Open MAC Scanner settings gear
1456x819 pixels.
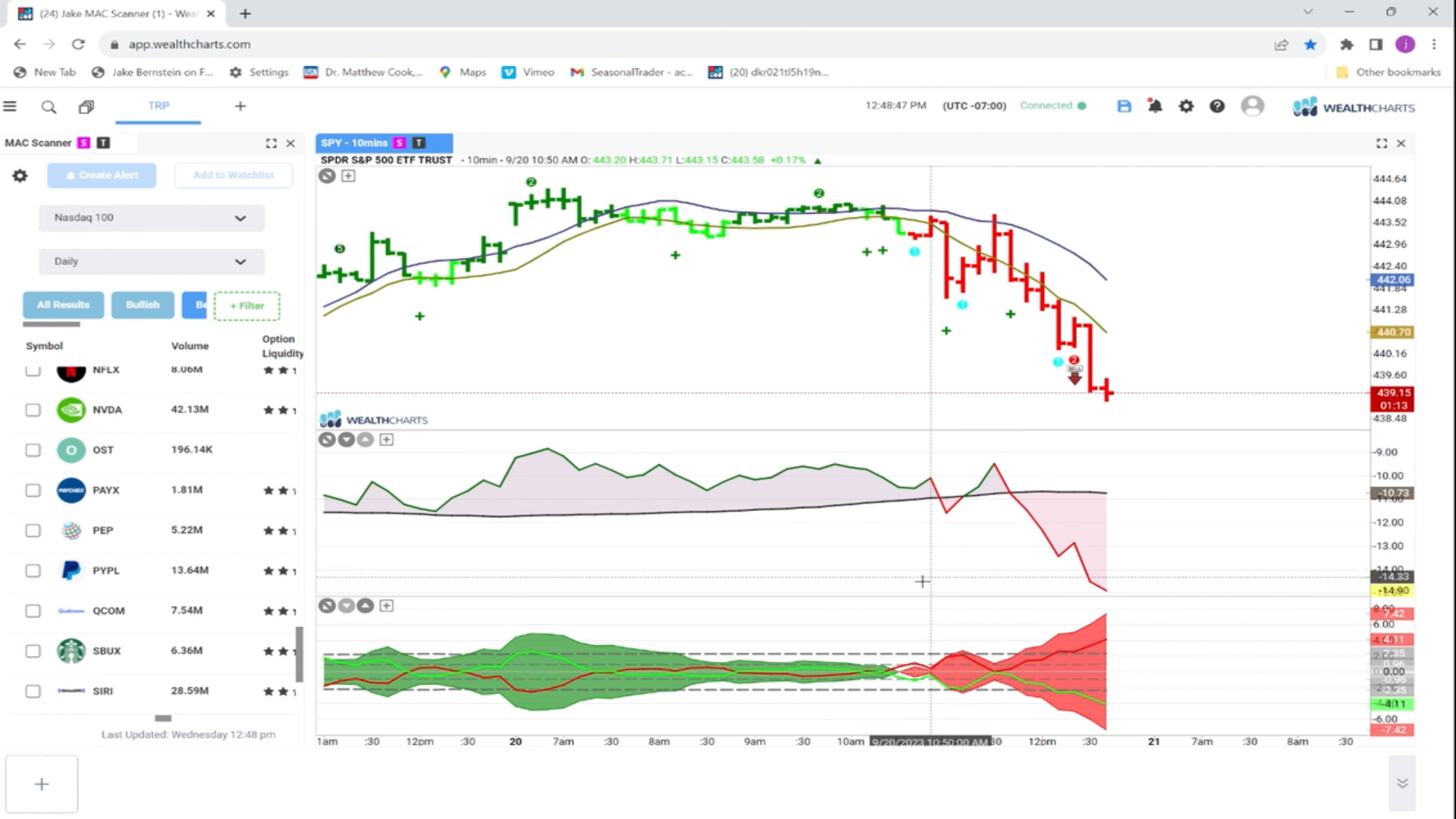point(20,176)
